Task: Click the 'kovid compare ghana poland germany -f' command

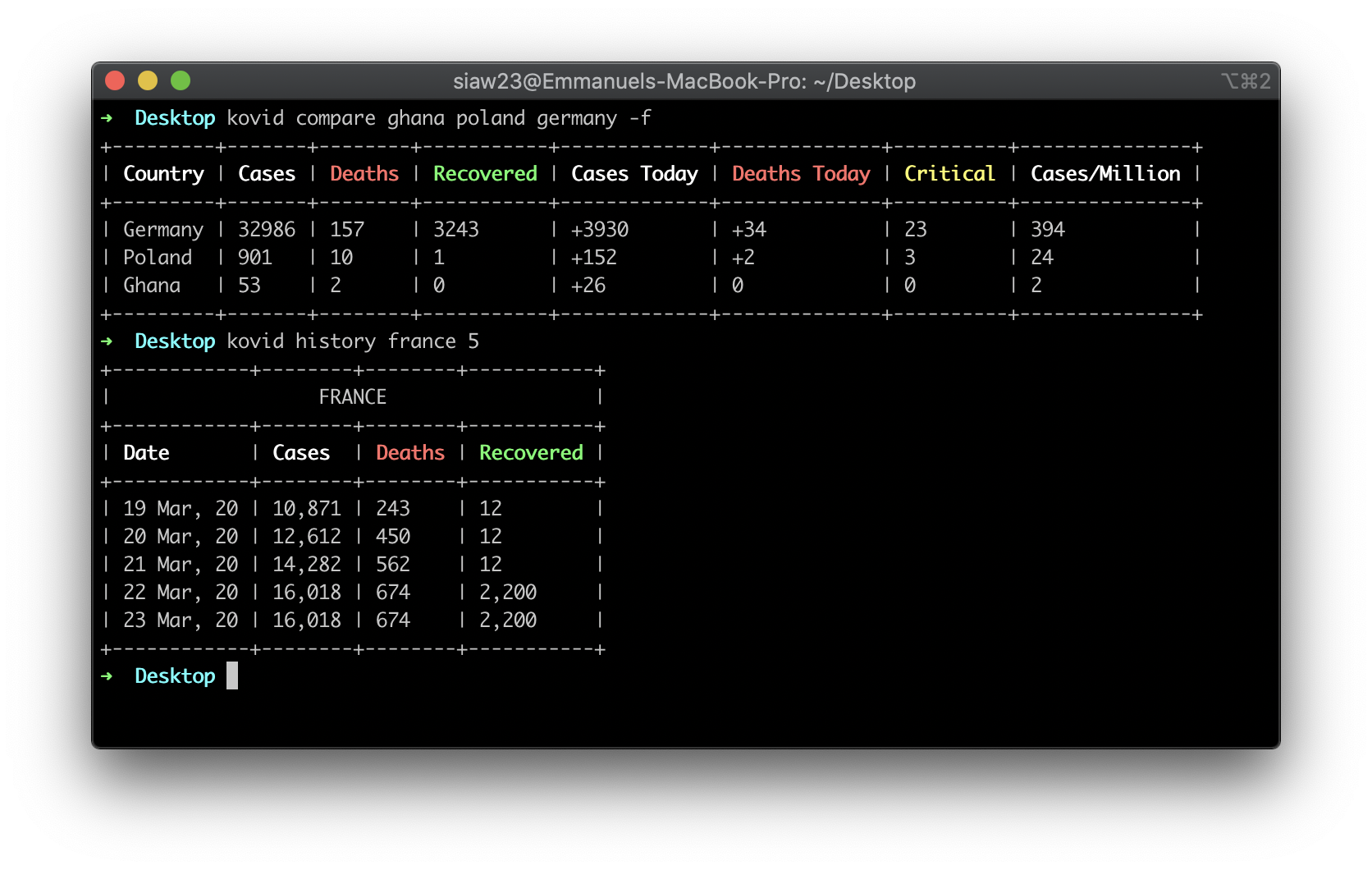Action: click(439, 118)
